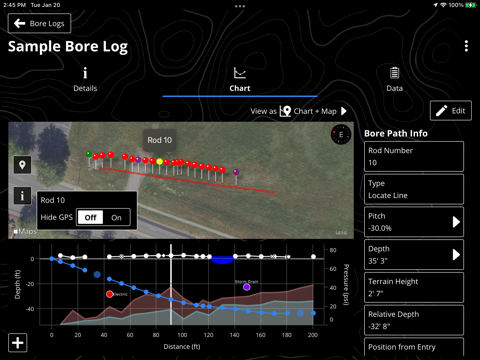Click the Wi-Fi status icon

pos(443,5)
